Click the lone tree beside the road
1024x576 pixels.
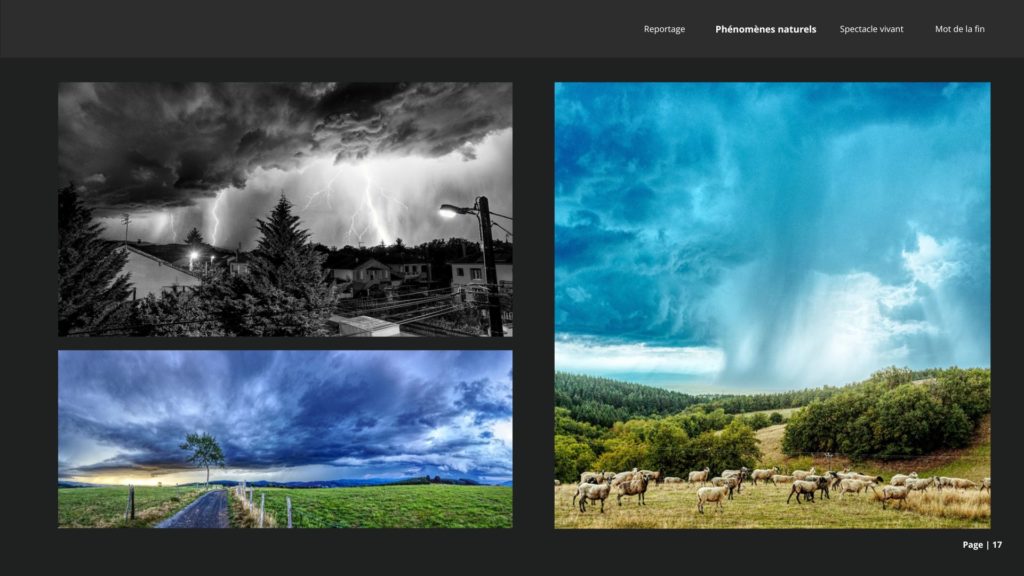tap(203, 452)
